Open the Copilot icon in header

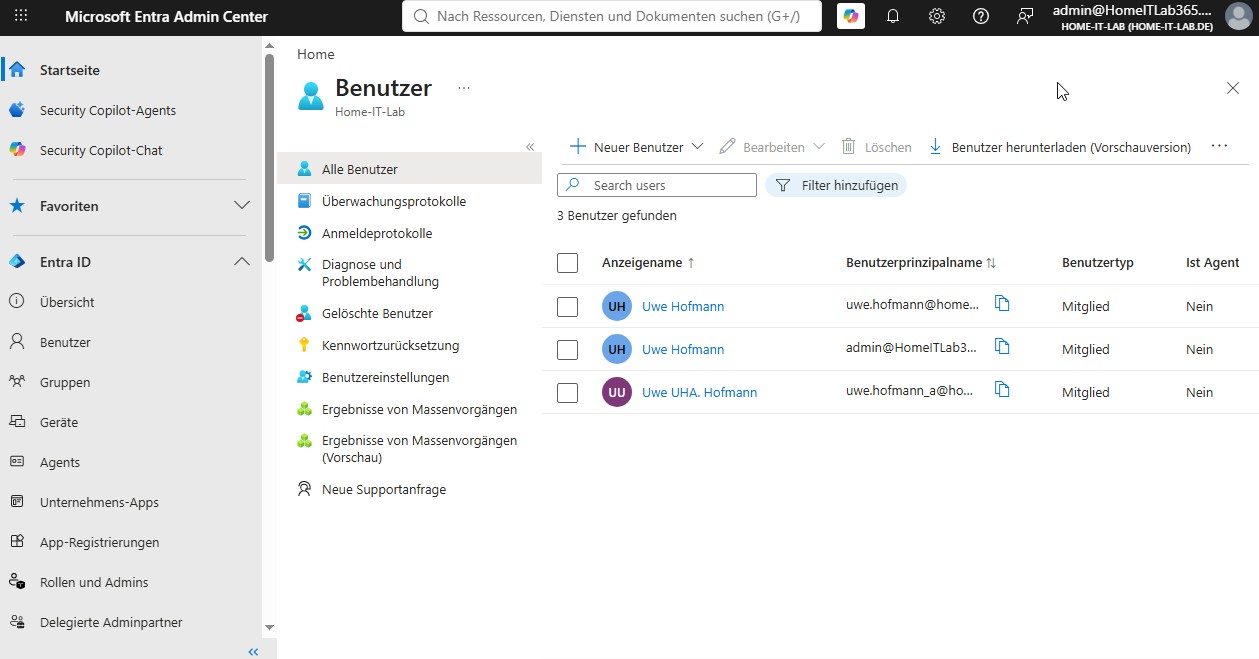click(x=851, y=16)
